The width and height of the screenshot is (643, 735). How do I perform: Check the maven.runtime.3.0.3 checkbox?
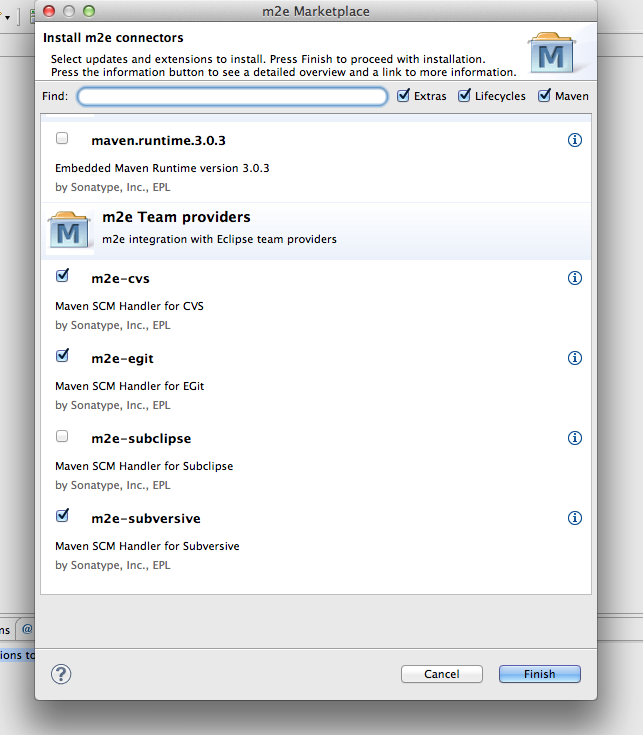tap(62, 138)
